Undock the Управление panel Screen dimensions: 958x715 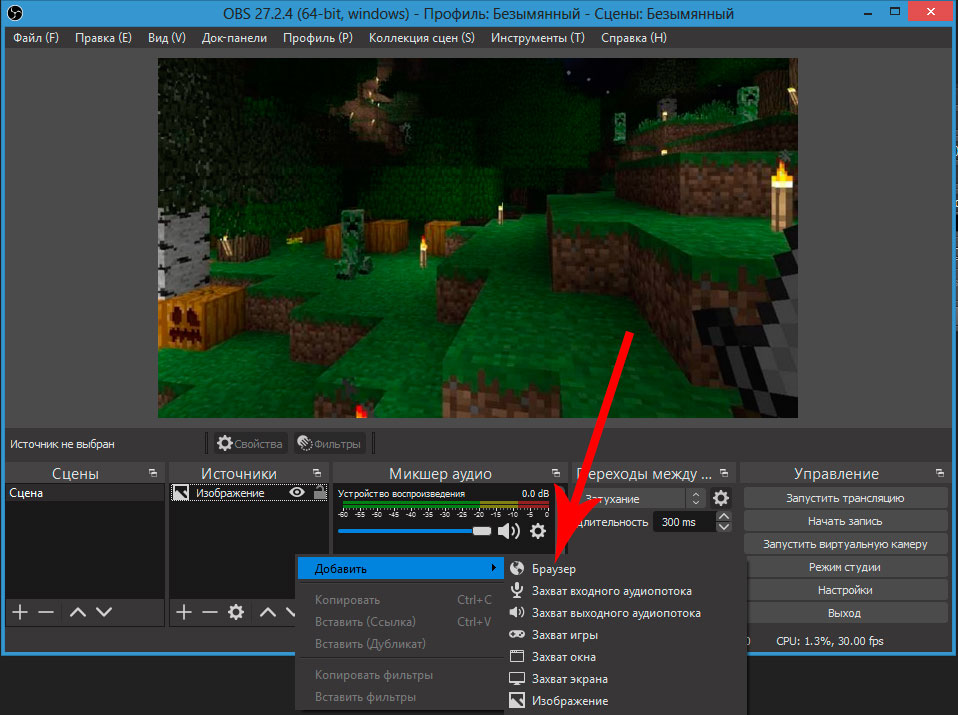coord(940,473)
